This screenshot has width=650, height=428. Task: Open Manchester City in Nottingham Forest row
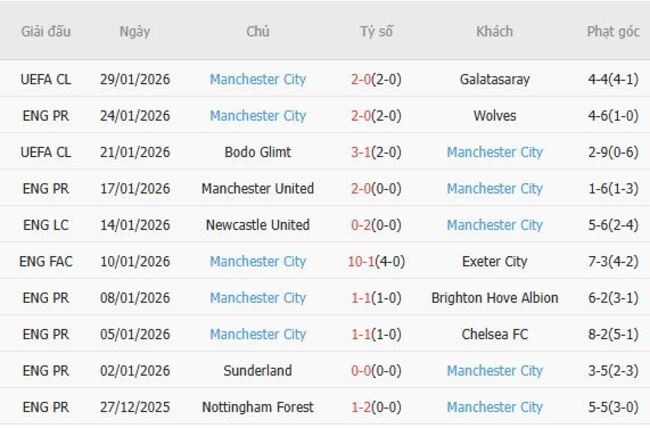pyautogui.click(x=494, y=407)
